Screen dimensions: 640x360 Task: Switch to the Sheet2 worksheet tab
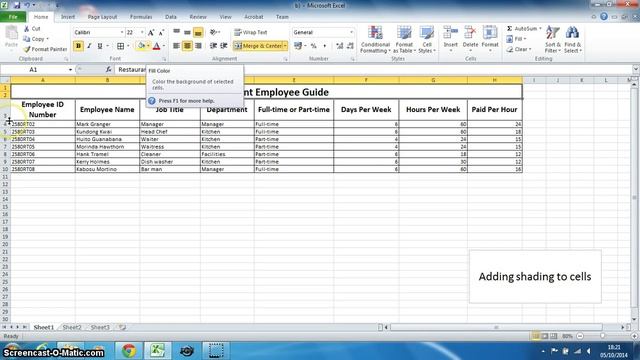(72, 327)
